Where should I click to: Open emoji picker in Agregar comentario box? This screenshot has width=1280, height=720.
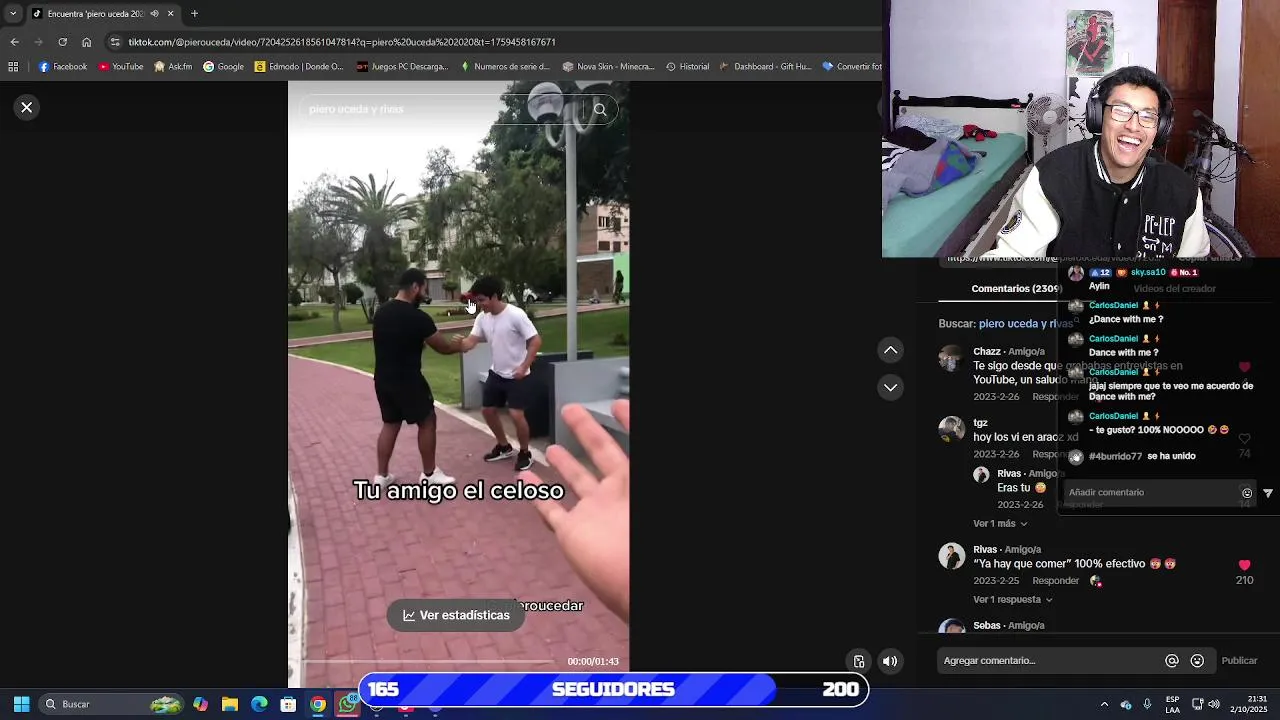click(x=1197, y=660)
